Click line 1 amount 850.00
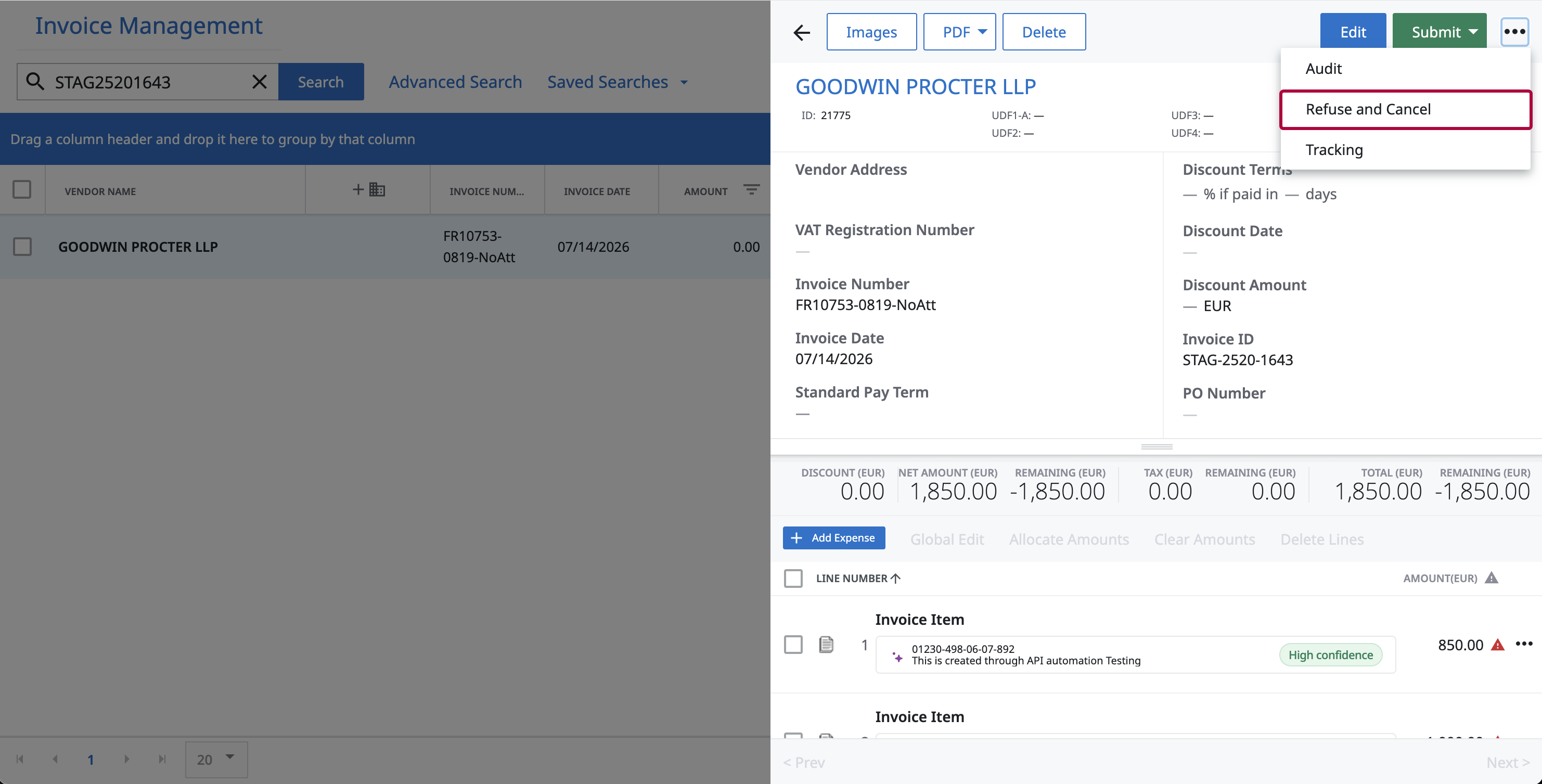1542x784 pixels. coord(1461,645)
